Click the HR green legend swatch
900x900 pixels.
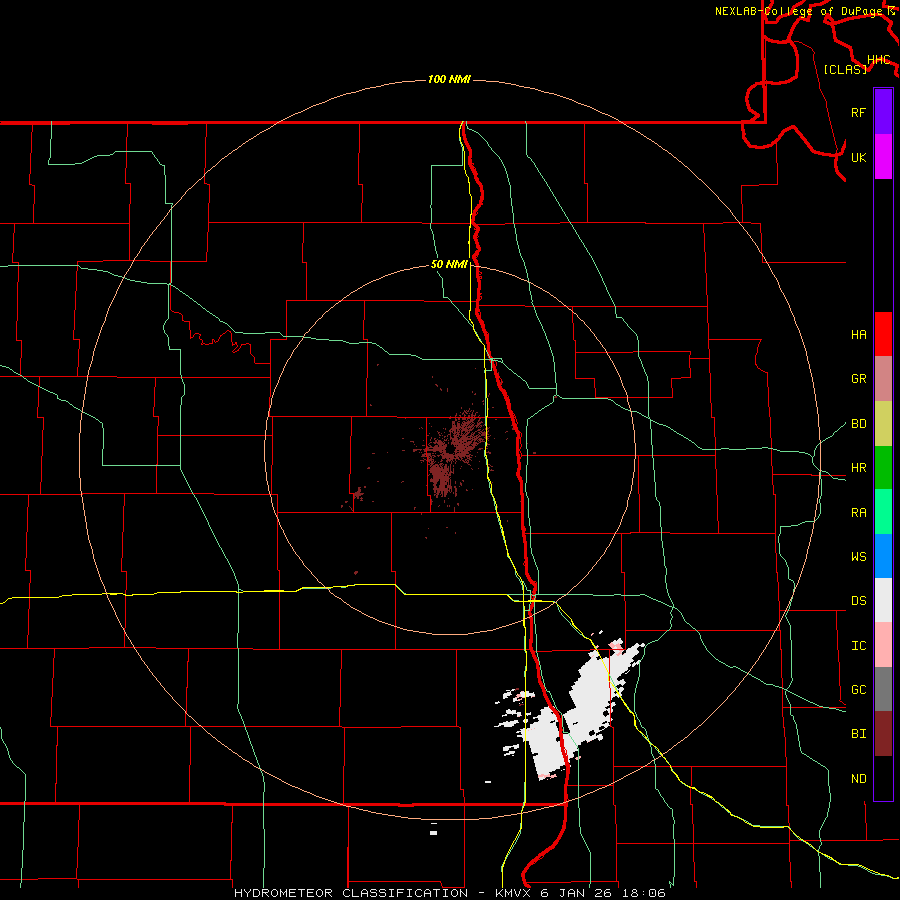pos(883,467)
